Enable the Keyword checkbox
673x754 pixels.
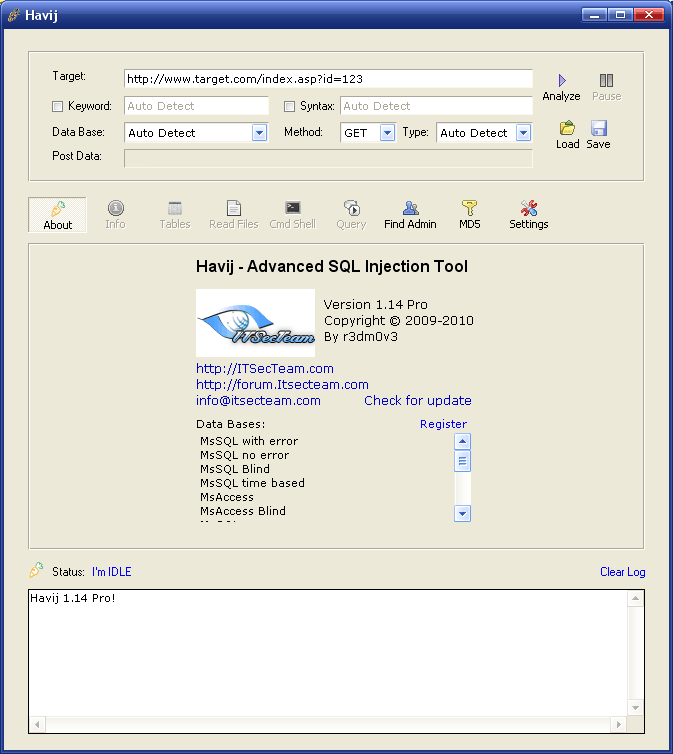click(x=57, y=106)
